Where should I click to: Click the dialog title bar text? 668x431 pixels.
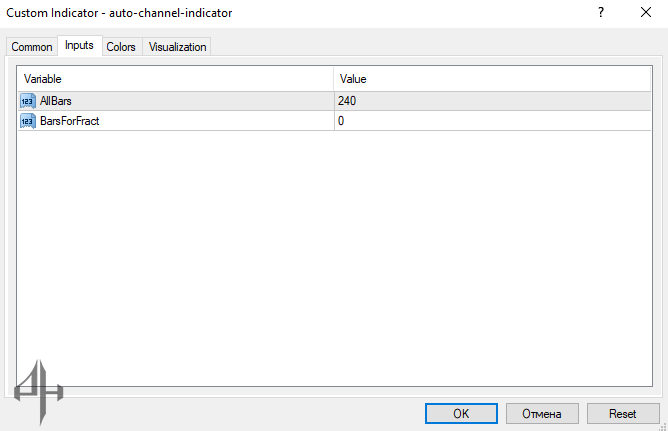119,13
